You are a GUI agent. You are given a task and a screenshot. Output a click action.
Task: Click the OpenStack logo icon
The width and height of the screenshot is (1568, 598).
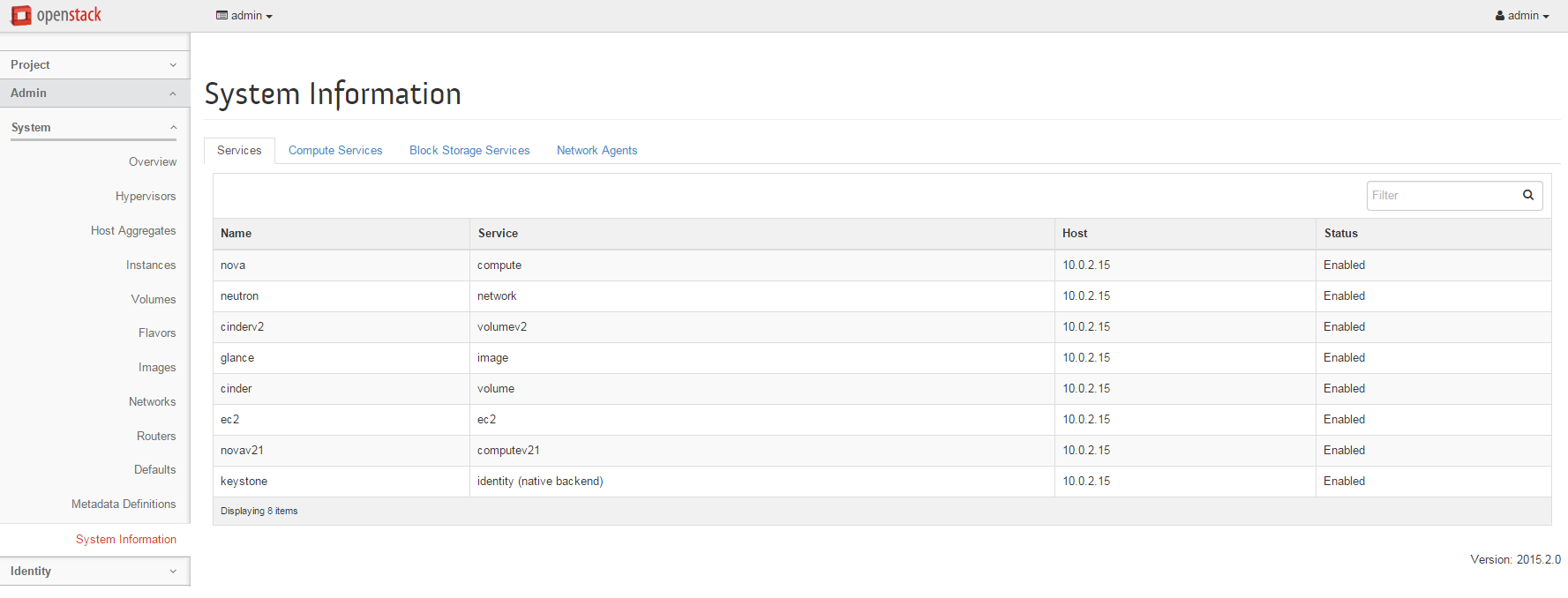pyautogui.click(x=21, y=15)
